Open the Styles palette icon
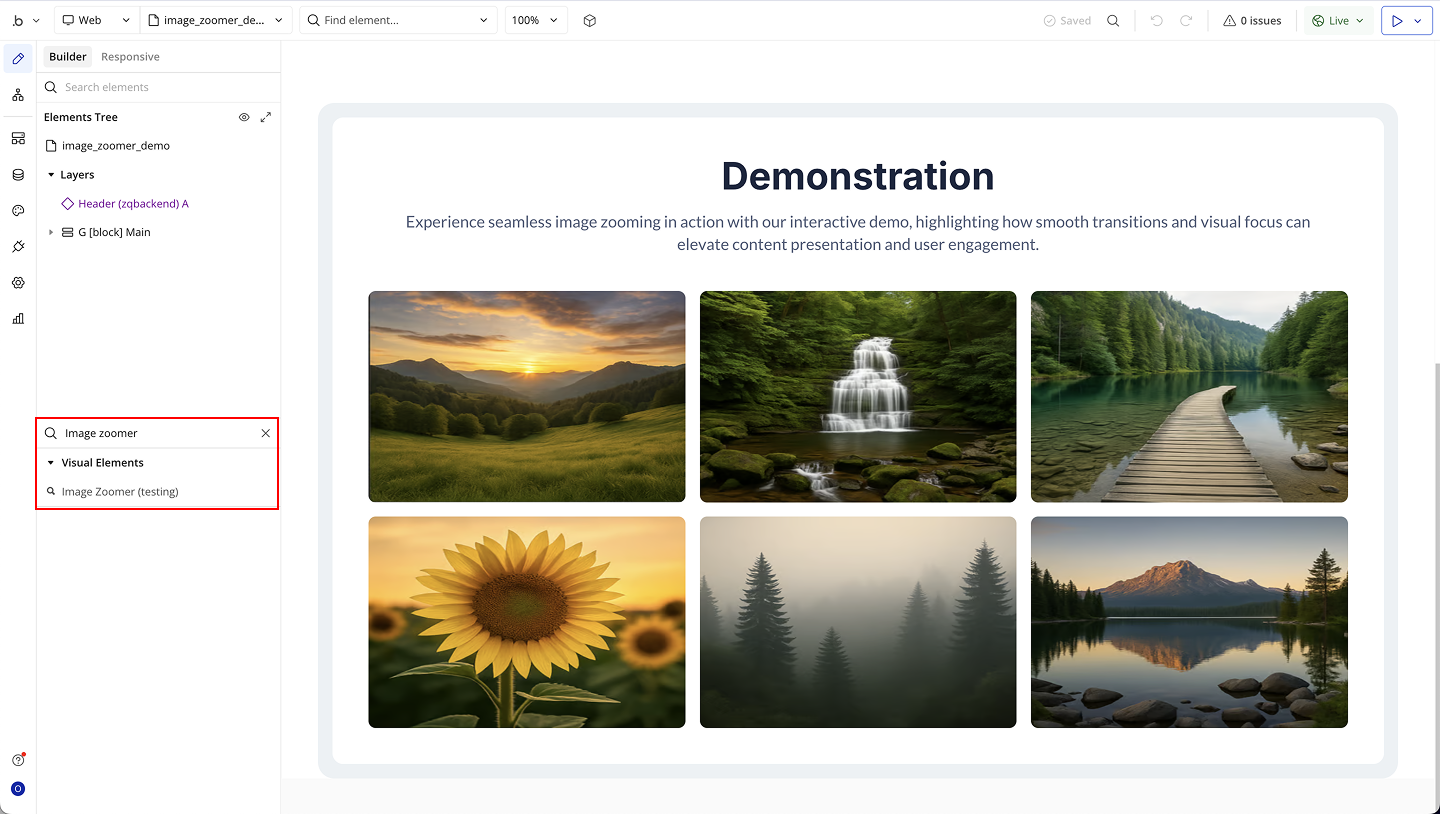Screen dimensions: 1440x814 coord(18,211)
